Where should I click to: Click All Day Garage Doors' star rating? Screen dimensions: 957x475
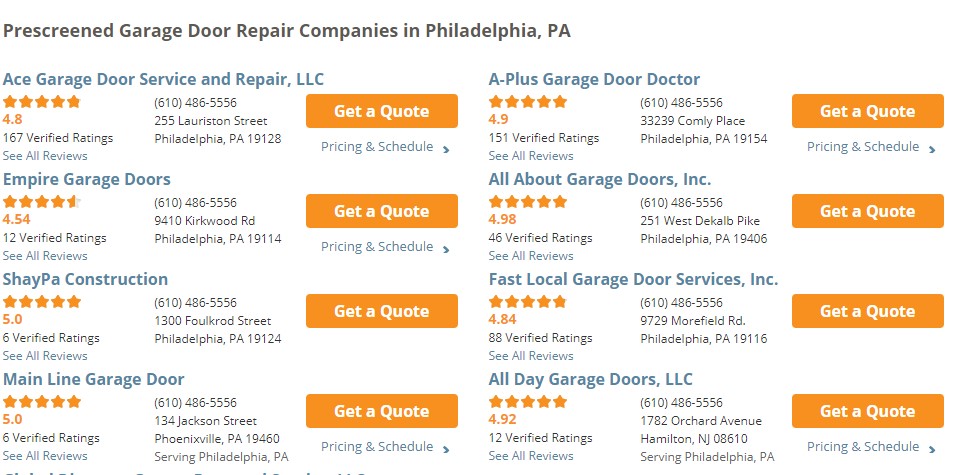(528, 401)
